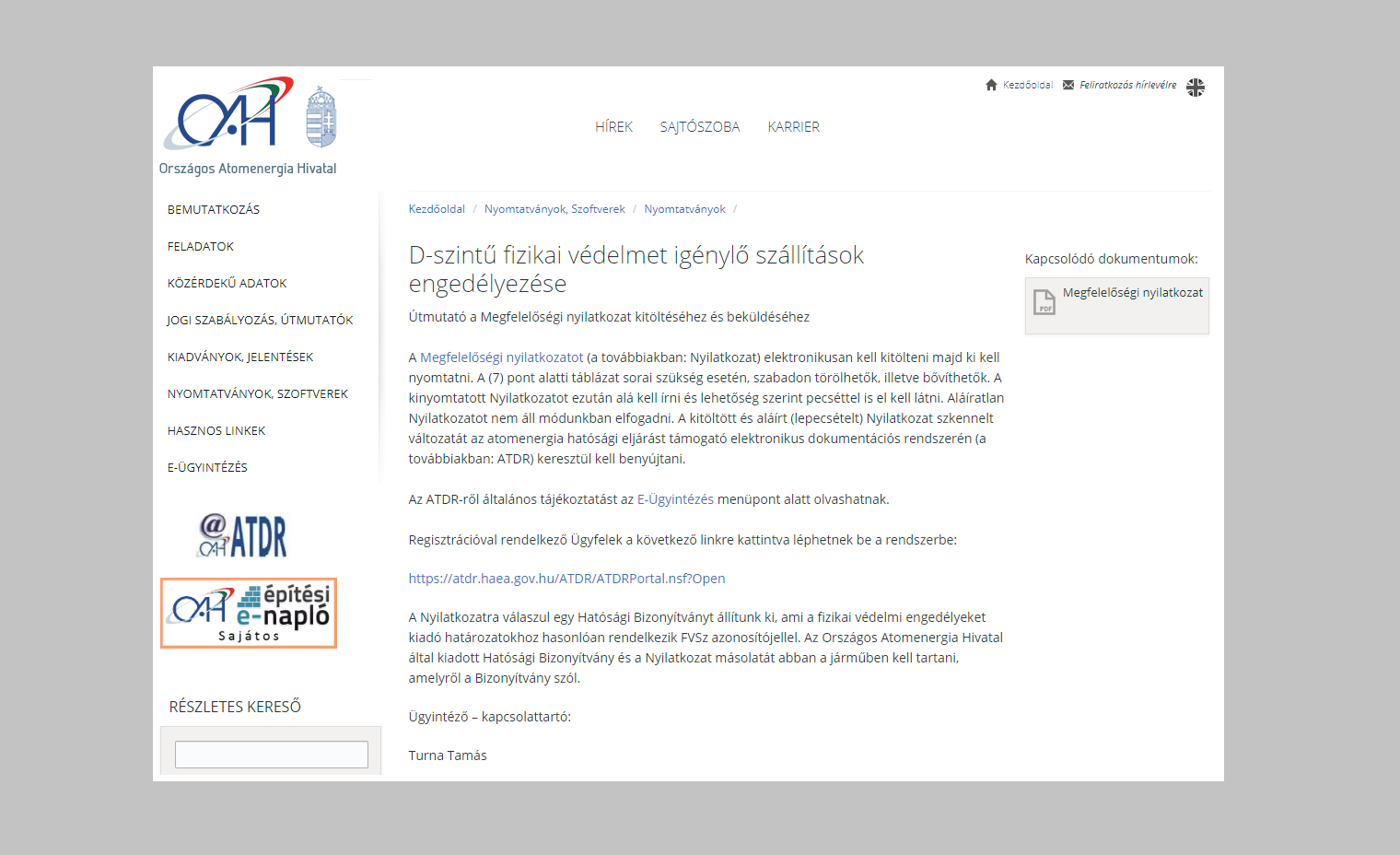The height and width of the screenshot is (855, 1400).
Task: Click Országos Atomenergia Hivatal caption
Action: (x=248, y=169)
